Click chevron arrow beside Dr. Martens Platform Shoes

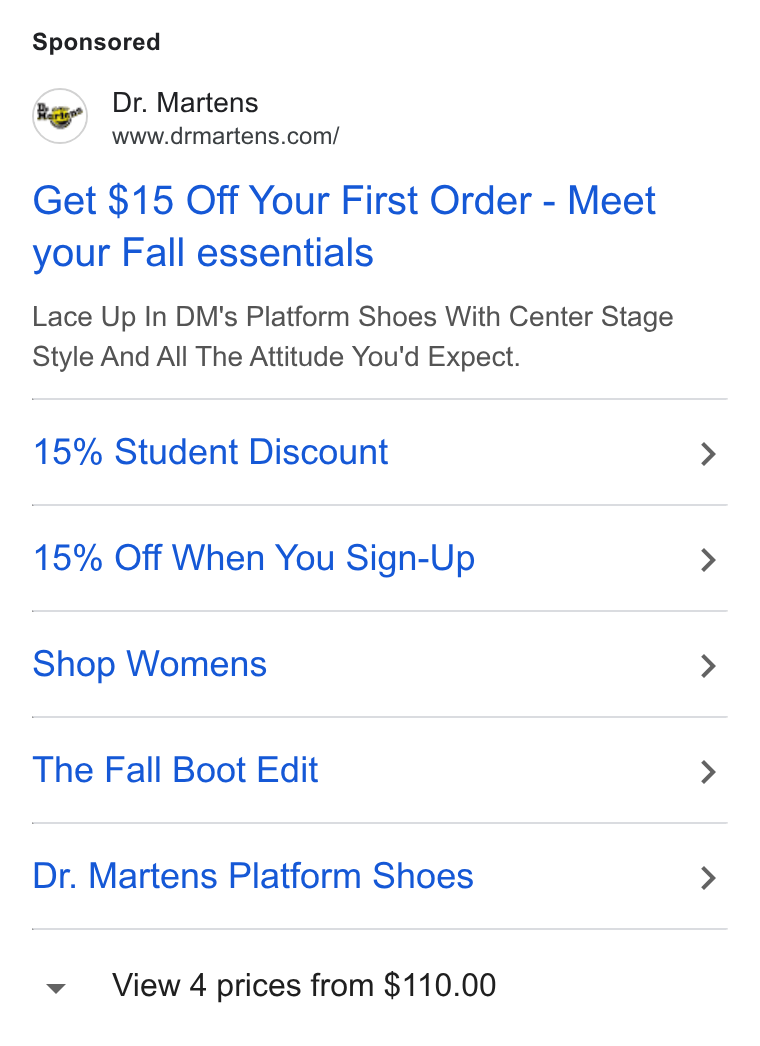pos(708,878)
